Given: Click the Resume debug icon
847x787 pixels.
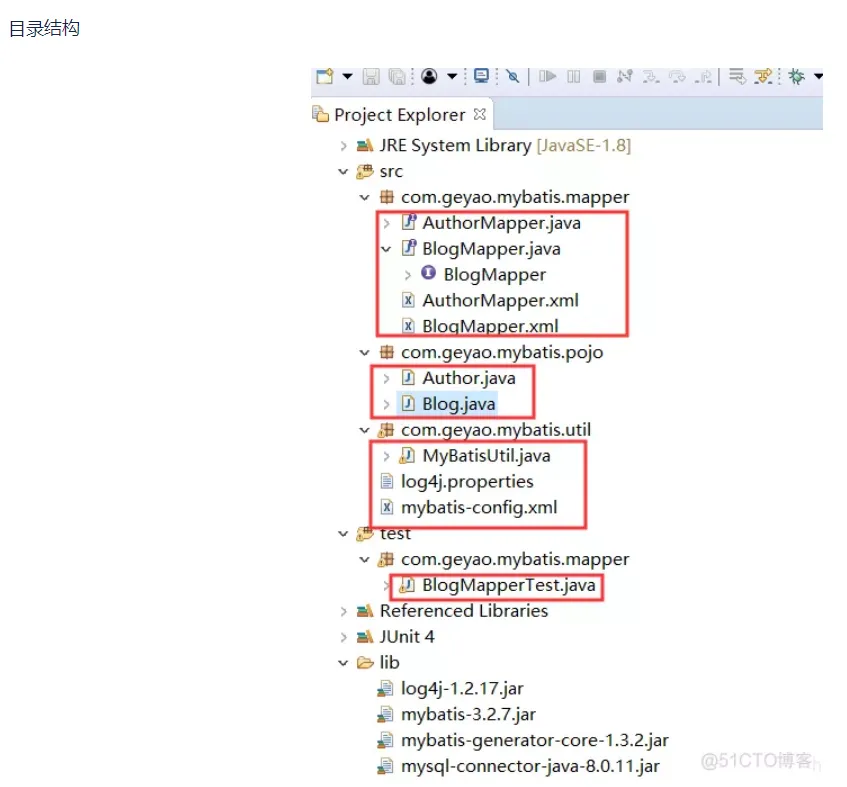Looking at the screenshot, I should tap(547, 77).
